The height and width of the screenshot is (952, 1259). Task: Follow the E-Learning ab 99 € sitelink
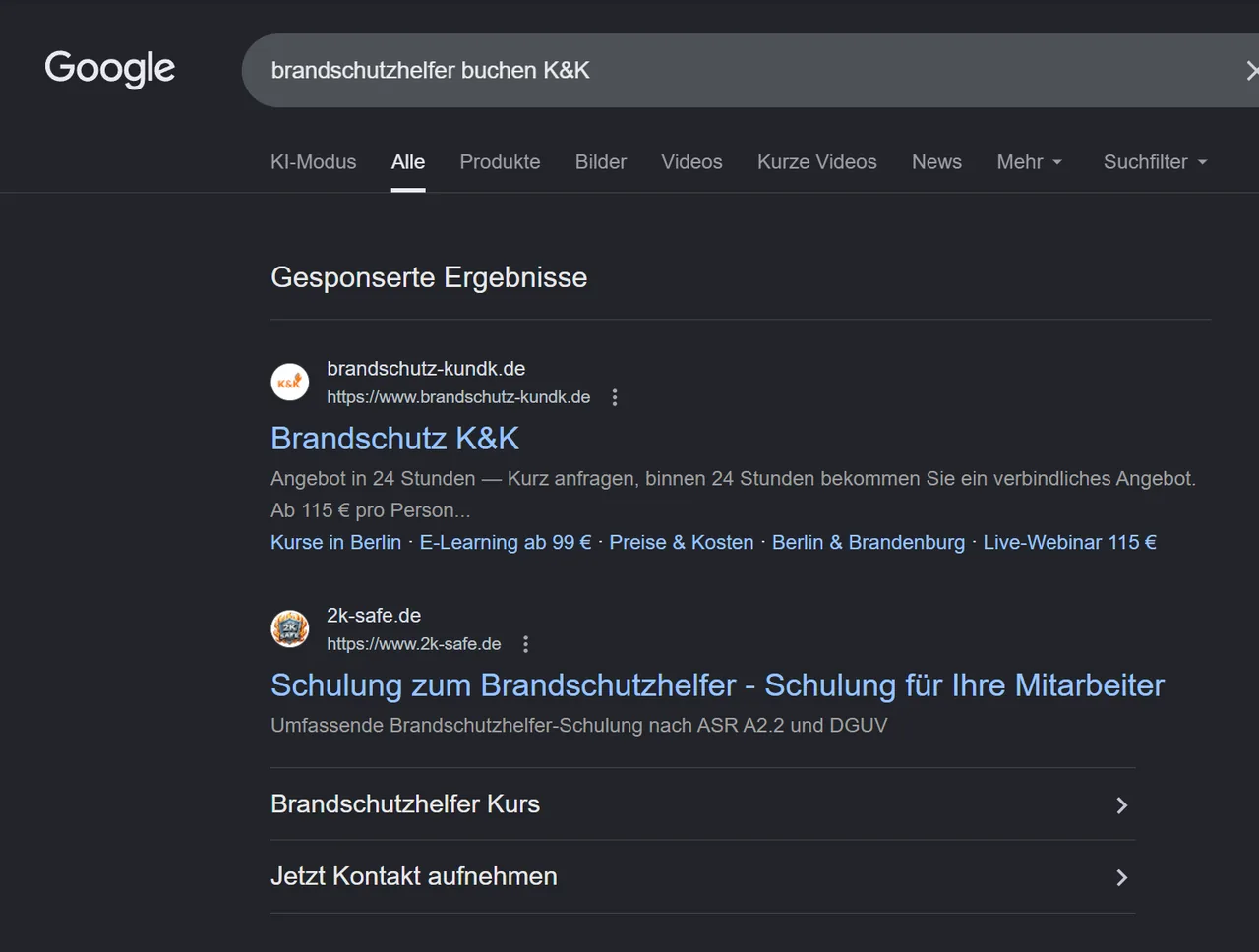tap(506, 543)
